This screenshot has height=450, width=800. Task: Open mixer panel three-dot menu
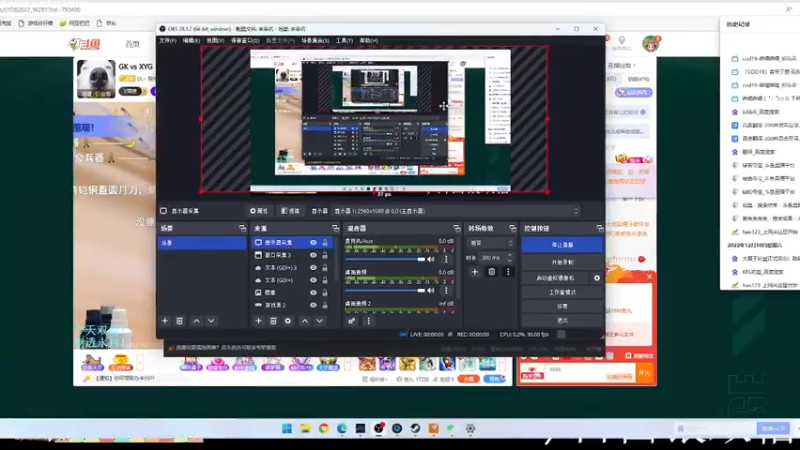pyautogui.click(x=368, y=321)
